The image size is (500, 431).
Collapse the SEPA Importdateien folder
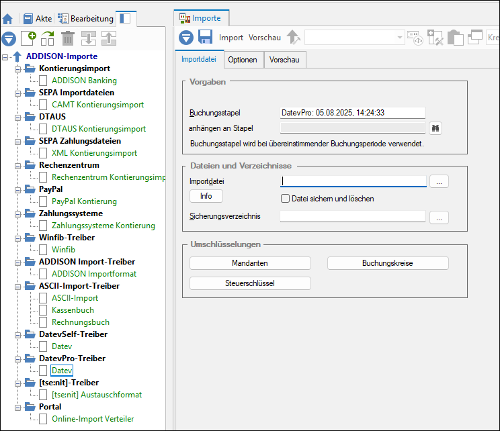point(18,93)
